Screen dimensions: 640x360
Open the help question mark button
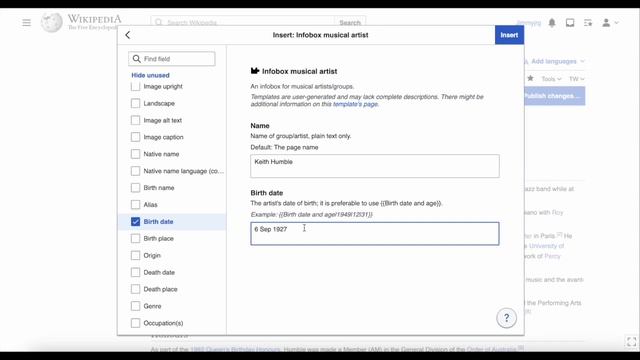click(x=506, y=318)
